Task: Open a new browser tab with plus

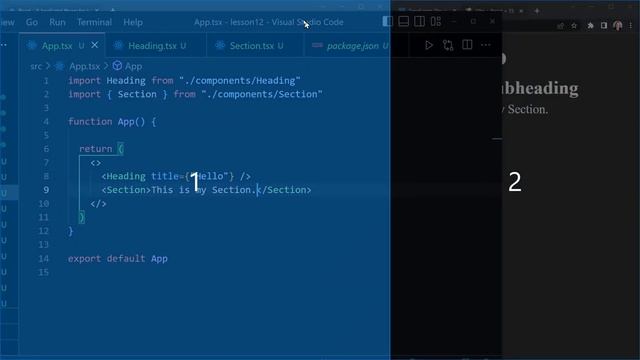Action: point(537,11)
